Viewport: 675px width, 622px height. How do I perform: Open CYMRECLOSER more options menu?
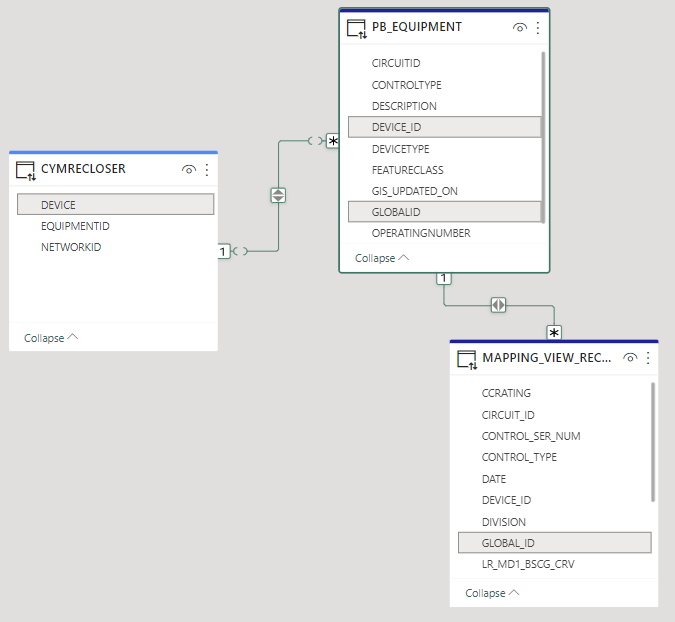point(207,170)
